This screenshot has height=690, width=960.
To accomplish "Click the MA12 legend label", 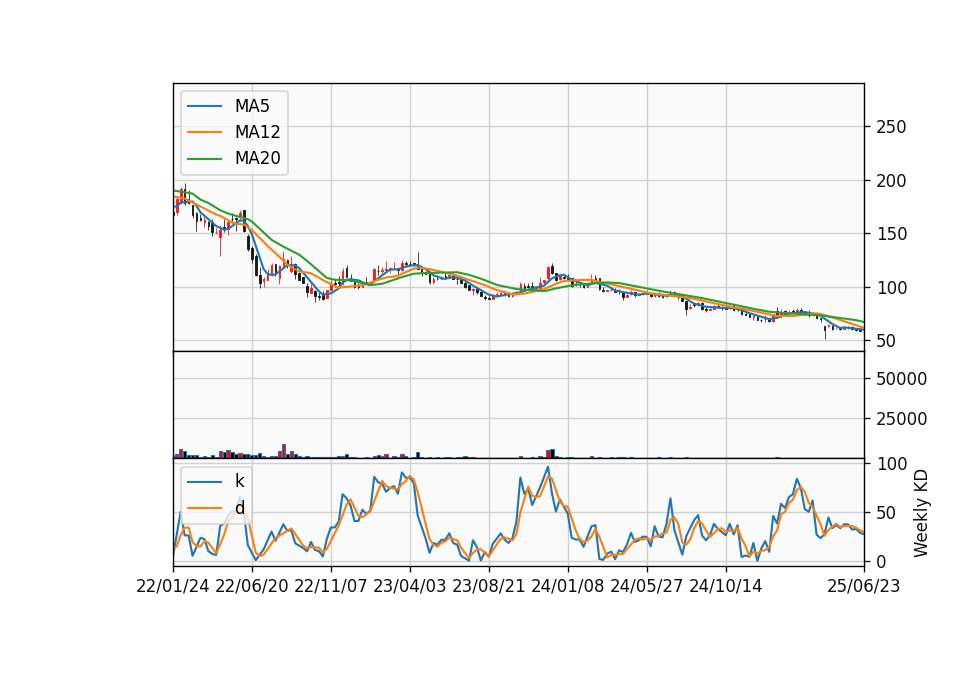I will click(x=257, y=132).
